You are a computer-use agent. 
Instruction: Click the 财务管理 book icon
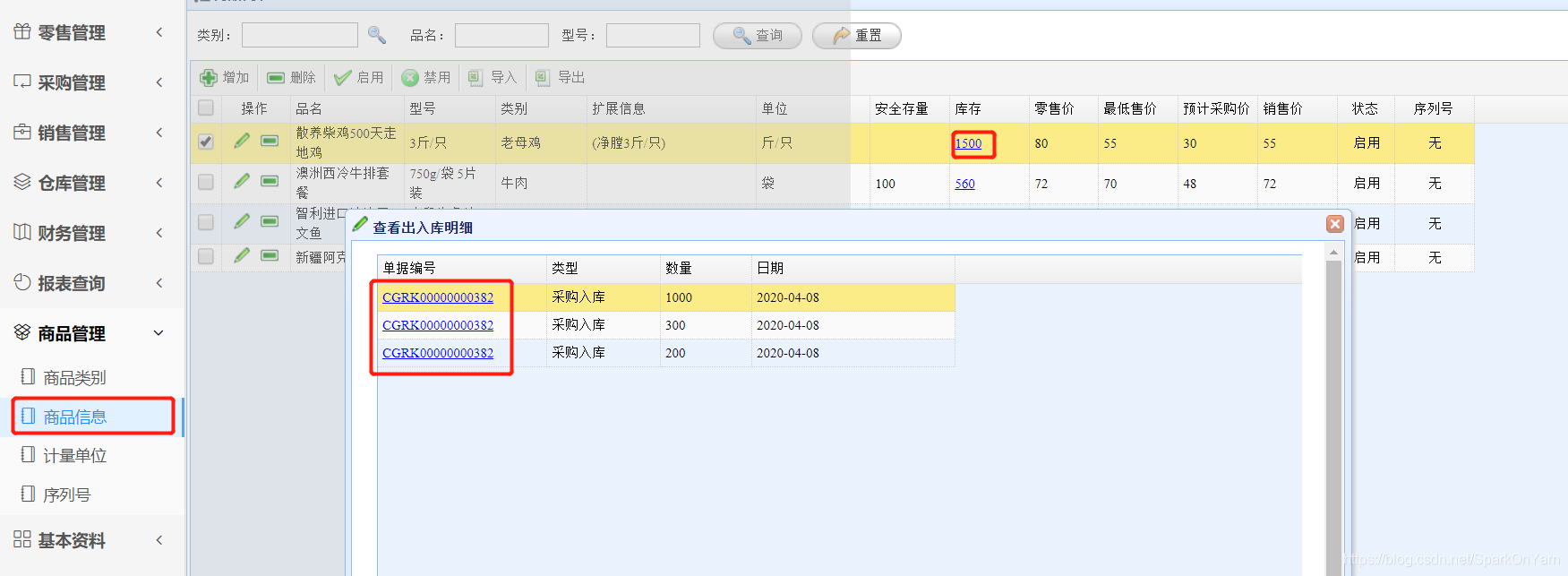(22, 233)
